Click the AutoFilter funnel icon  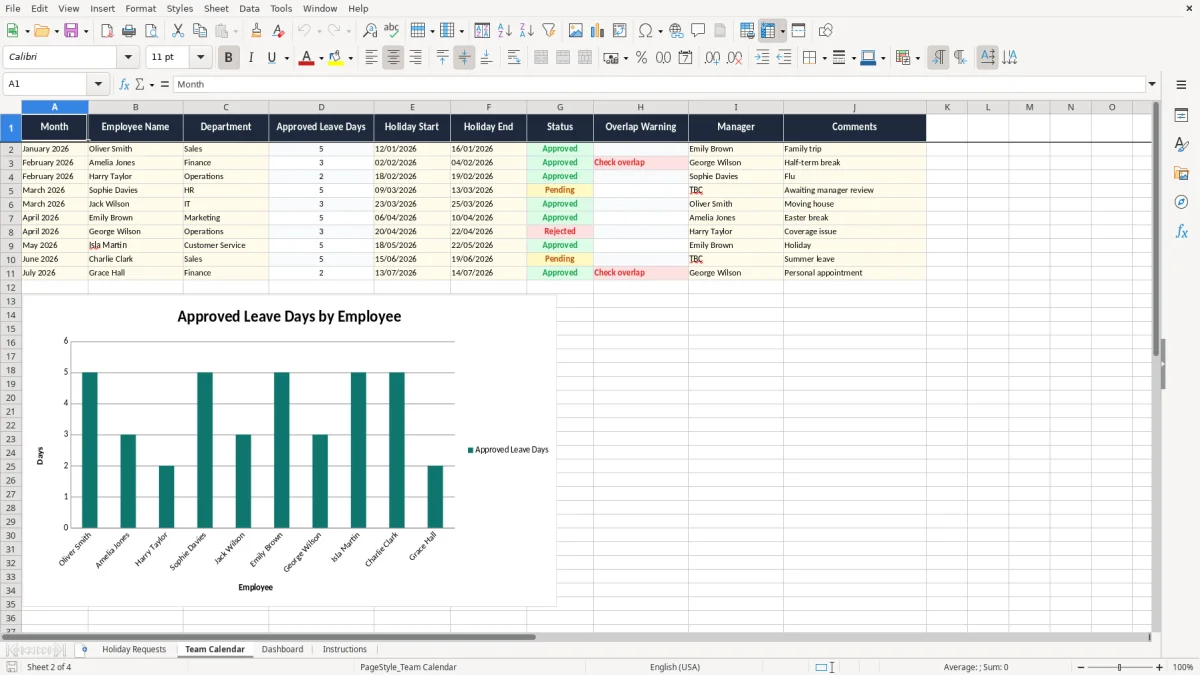coord(549,31)
